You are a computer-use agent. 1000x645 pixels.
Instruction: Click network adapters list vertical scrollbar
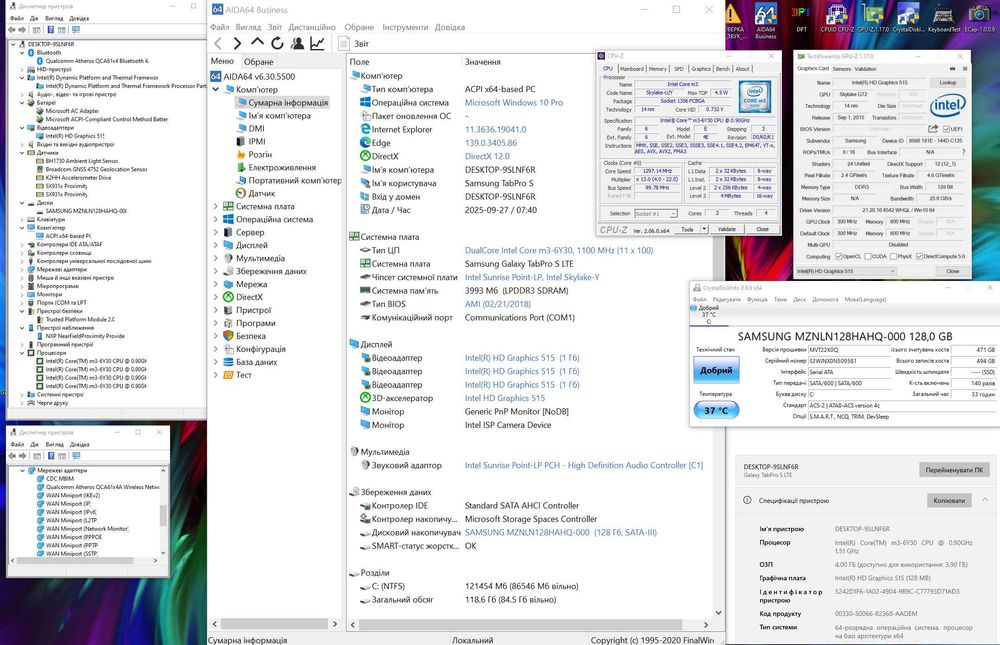163,512
